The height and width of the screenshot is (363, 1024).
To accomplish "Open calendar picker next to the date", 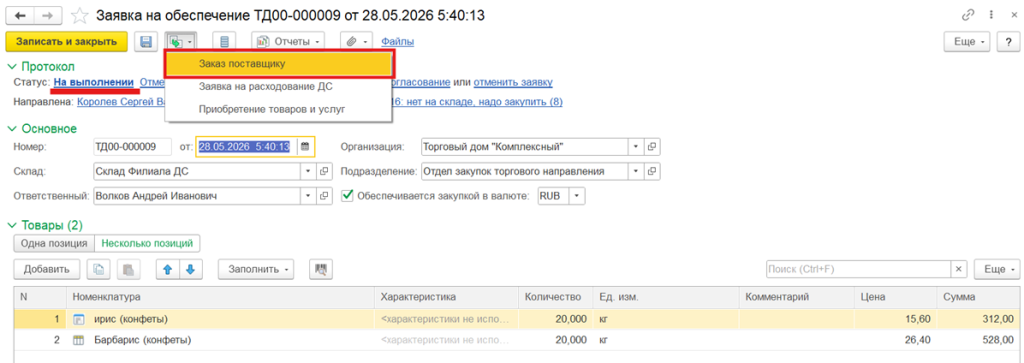I will 305,146.
